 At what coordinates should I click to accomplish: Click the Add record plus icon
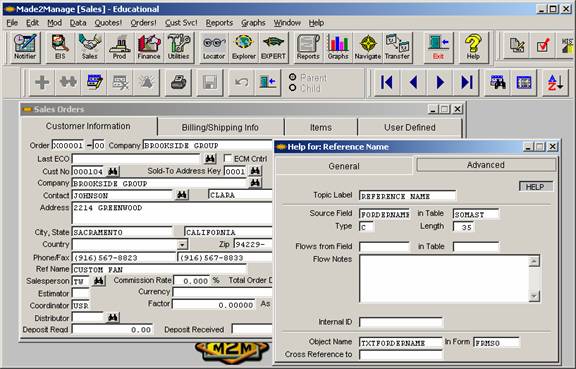(42, 82)
